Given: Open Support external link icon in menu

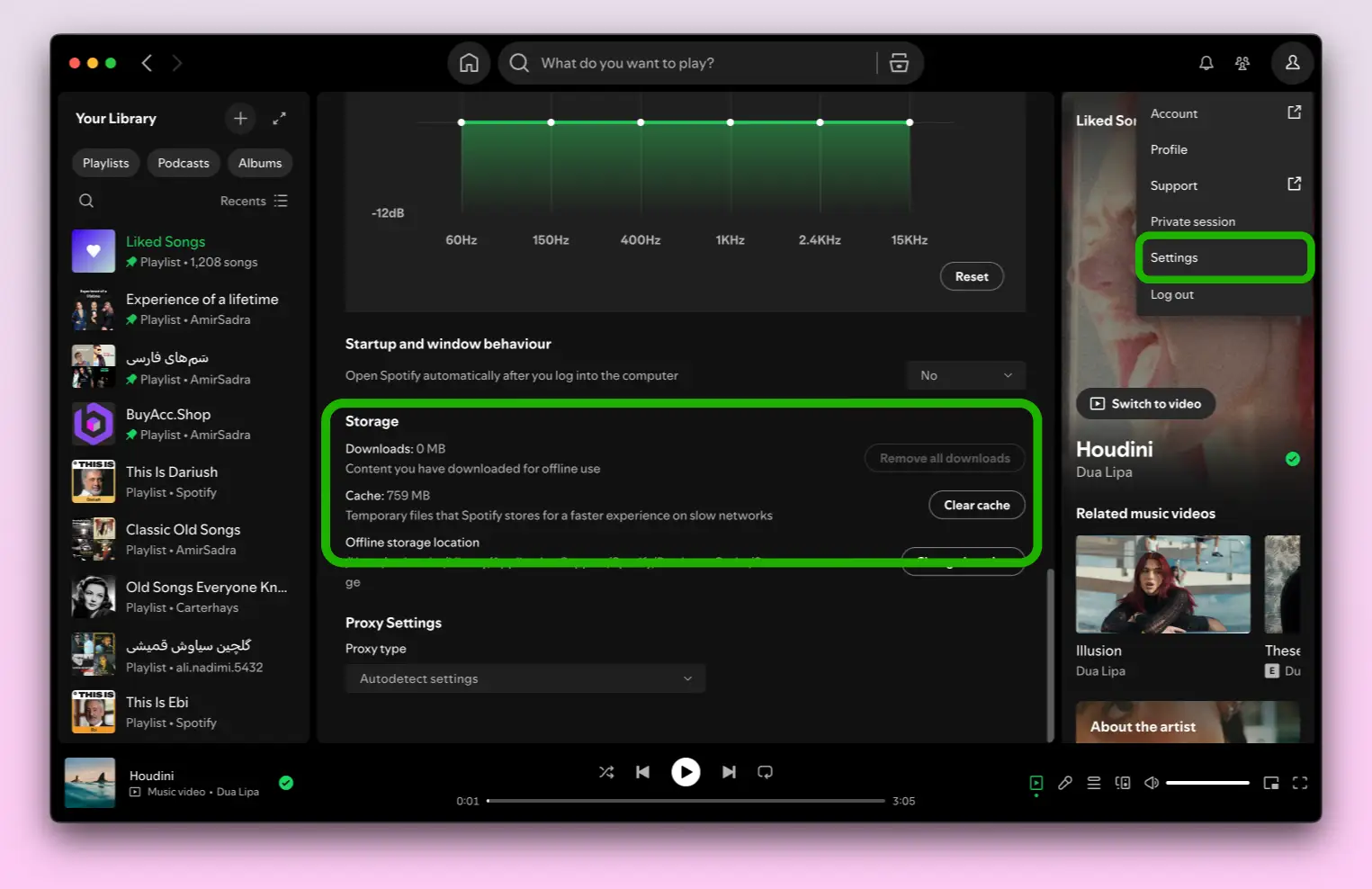Looking at the screenshot, I should click(1295, 184).
